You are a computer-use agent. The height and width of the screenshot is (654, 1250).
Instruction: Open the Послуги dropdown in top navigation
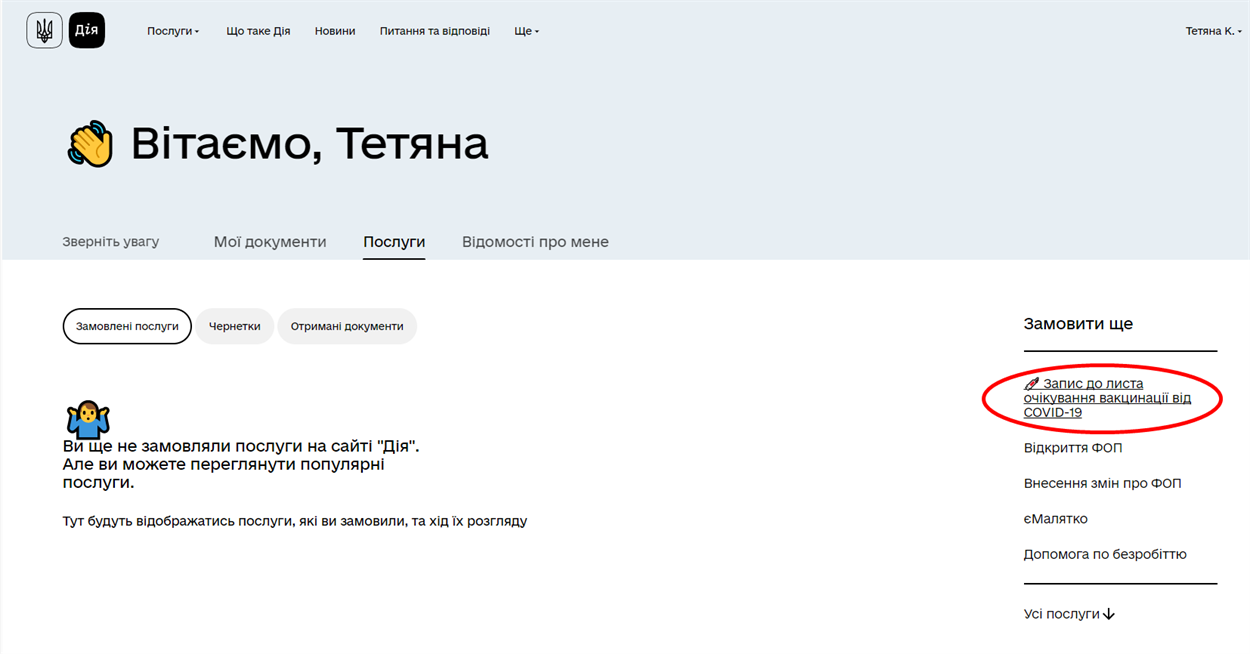coord(172,31)
